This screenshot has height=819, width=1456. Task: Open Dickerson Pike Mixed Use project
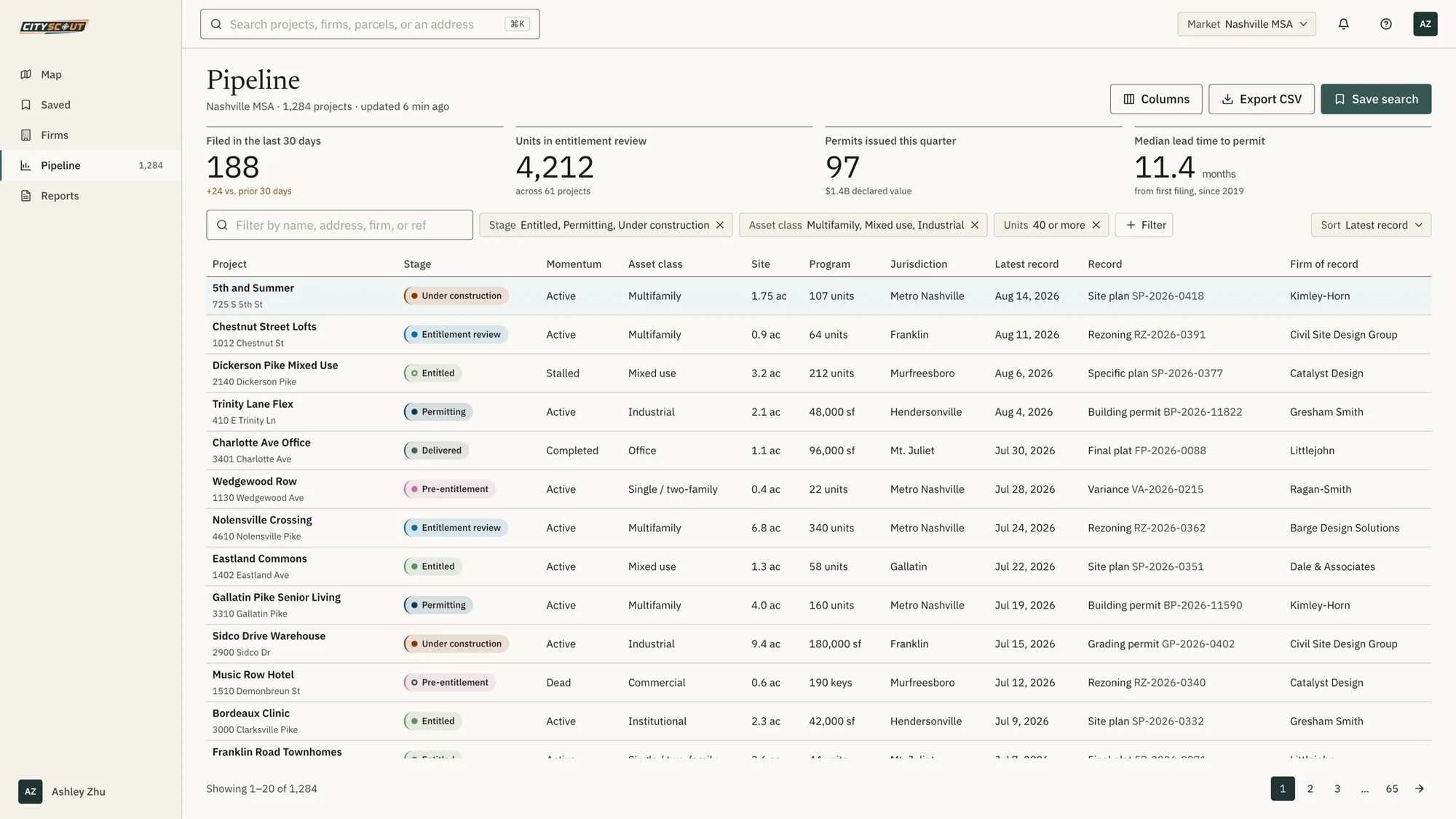(x=275, y=365)
